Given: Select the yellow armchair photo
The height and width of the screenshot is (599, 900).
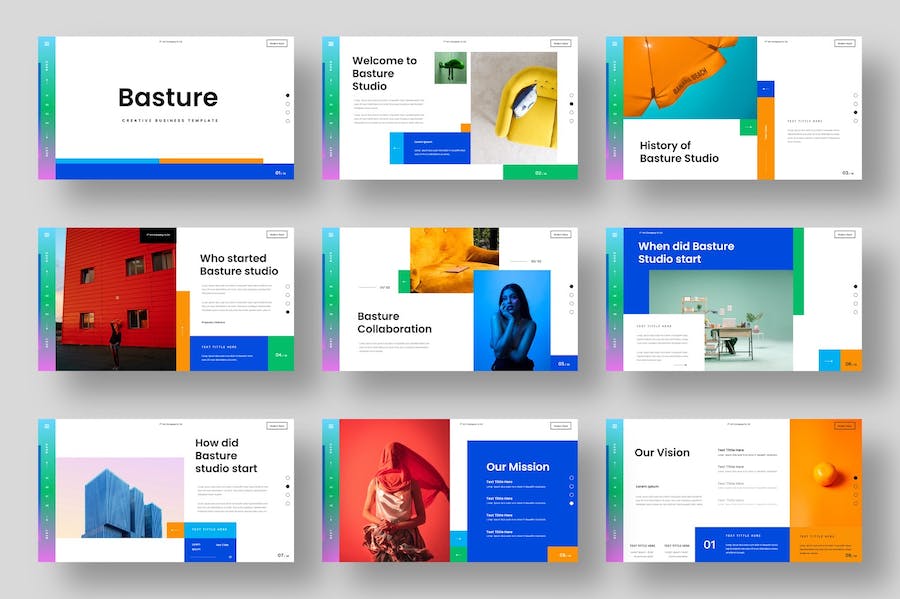Looking at the screenshot, I should coord(514,107).
